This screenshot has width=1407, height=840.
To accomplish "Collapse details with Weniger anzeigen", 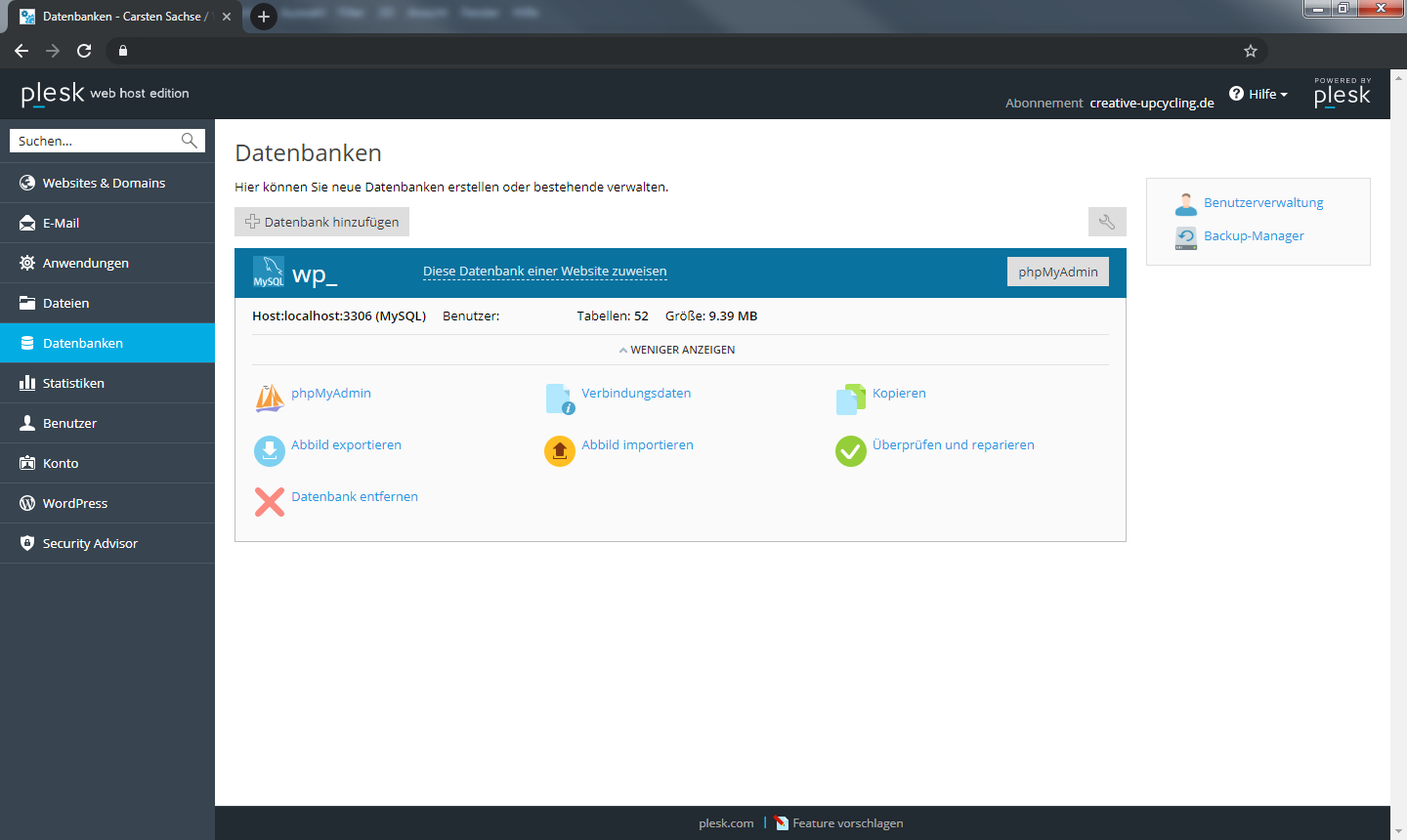I will tap(677, 350).
